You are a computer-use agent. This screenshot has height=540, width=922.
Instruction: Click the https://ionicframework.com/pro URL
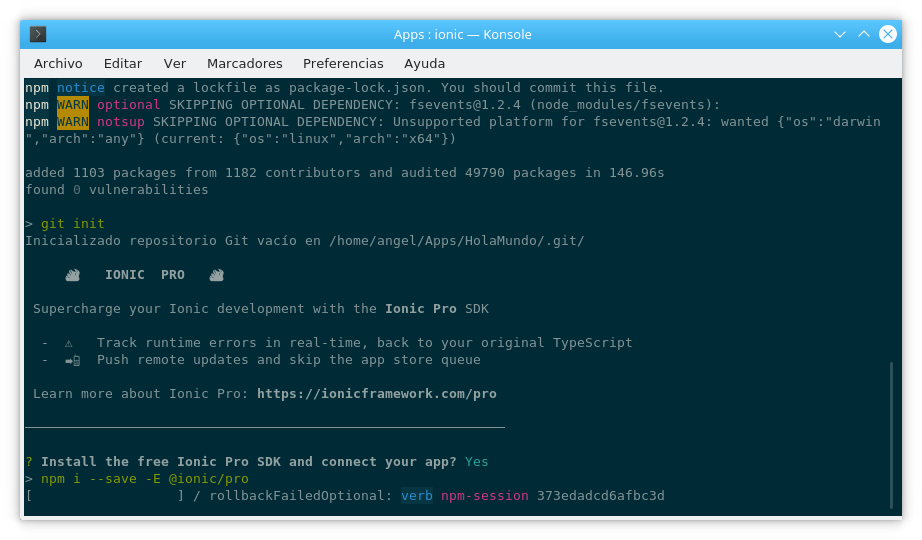tap(377, 394)
